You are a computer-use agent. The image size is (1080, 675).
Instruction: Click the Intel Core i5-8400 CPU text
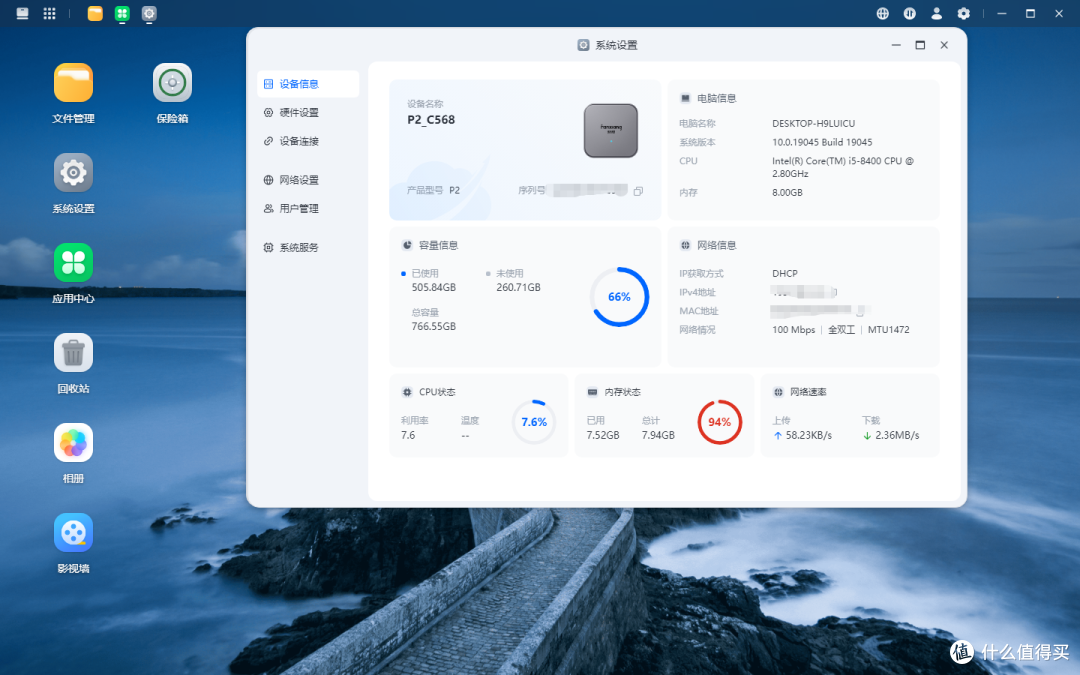(x=842, y=167)
